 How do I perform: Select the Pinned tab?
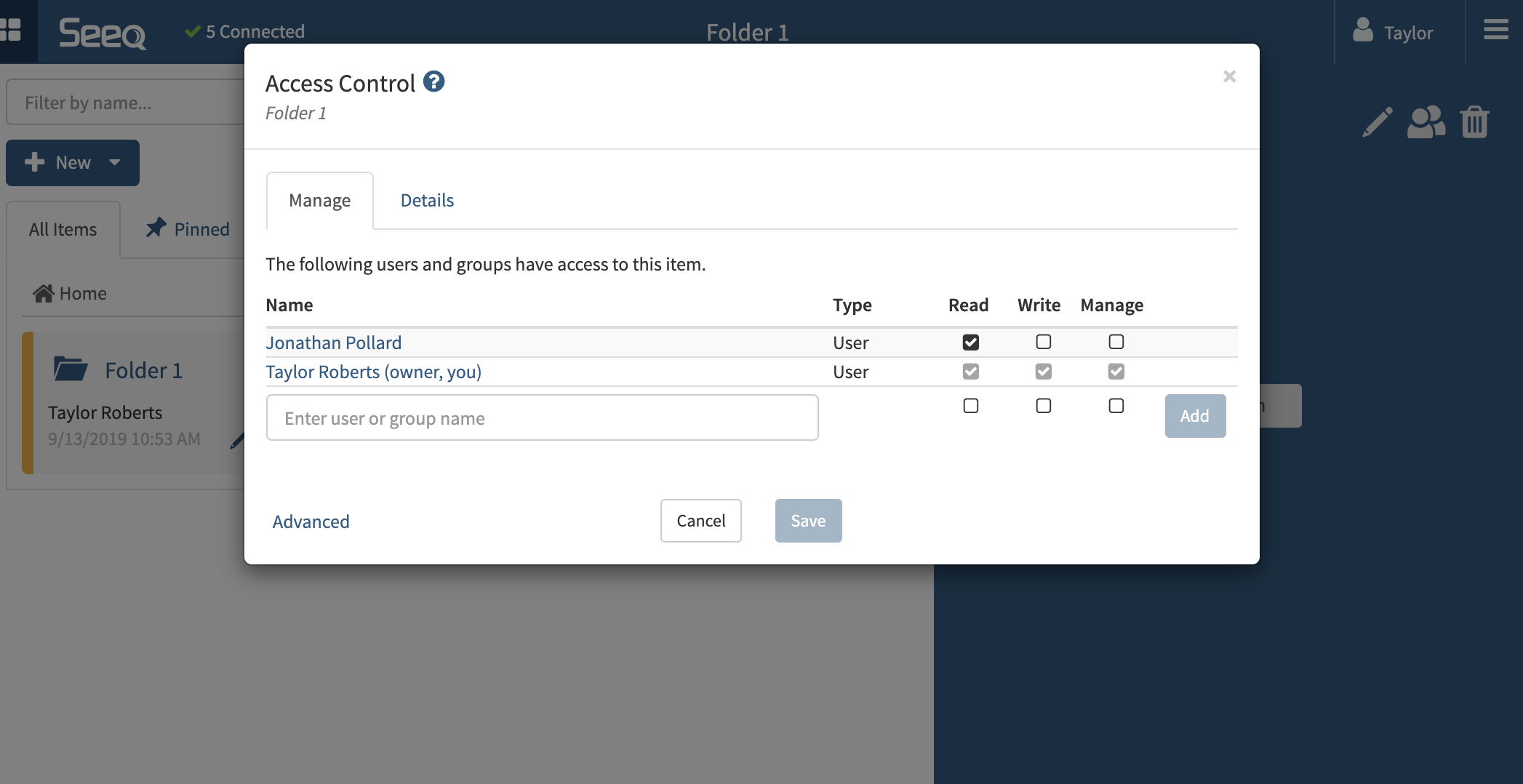[x=188, y=230]
